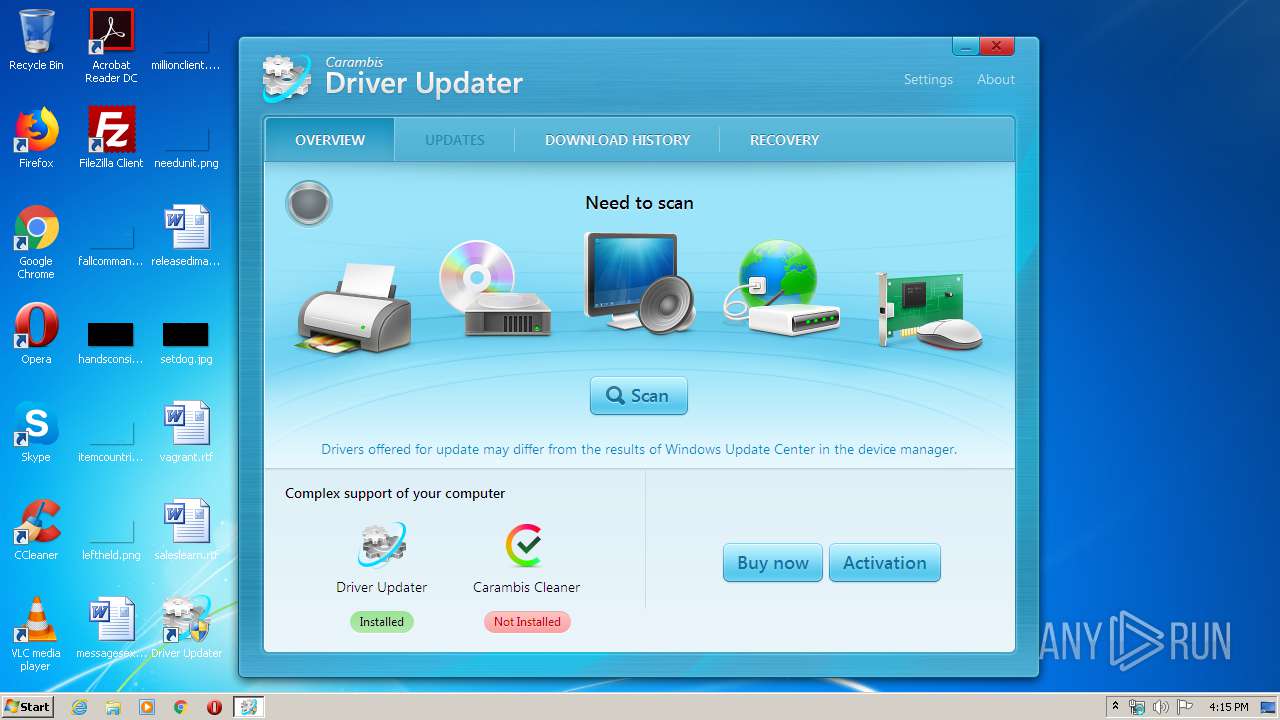Screen dimensions: 1280x720
Task: Click the Not Installed status badge
Action: 527,622
